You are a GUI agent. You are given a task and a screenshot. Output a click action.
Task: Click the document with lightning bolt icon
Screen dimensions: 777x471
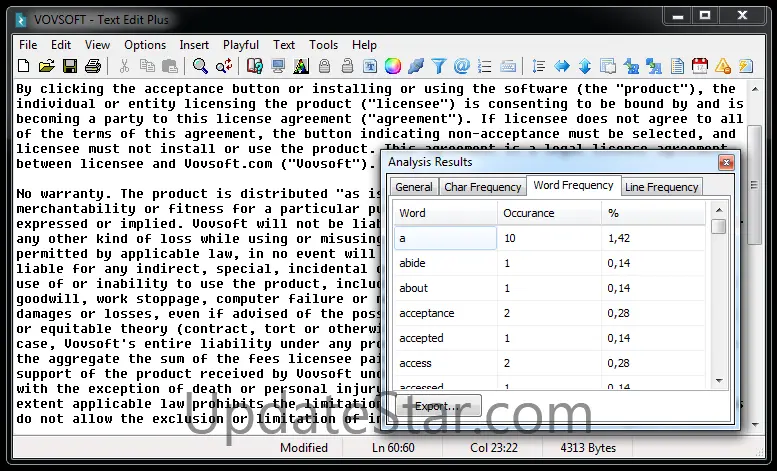(x=746, y=65)
